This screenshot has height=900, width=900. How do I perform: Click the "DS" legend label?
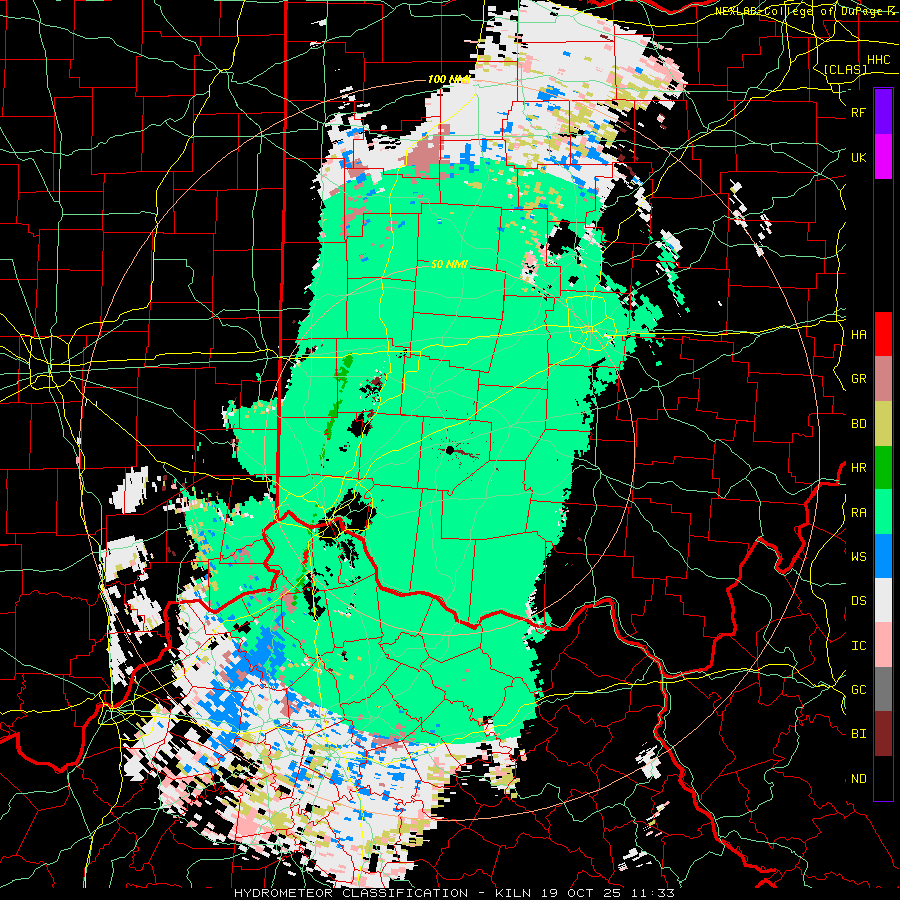(858, 601)
